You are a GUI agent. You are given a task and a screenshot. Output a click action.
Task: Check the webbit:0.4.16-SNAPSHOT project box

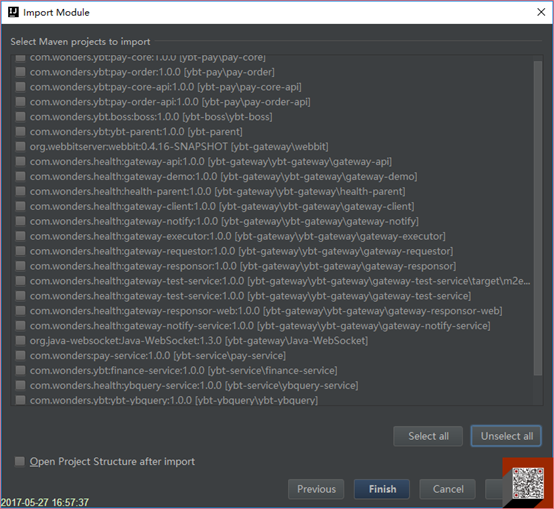pyautogui.click(x=20, y=146)
